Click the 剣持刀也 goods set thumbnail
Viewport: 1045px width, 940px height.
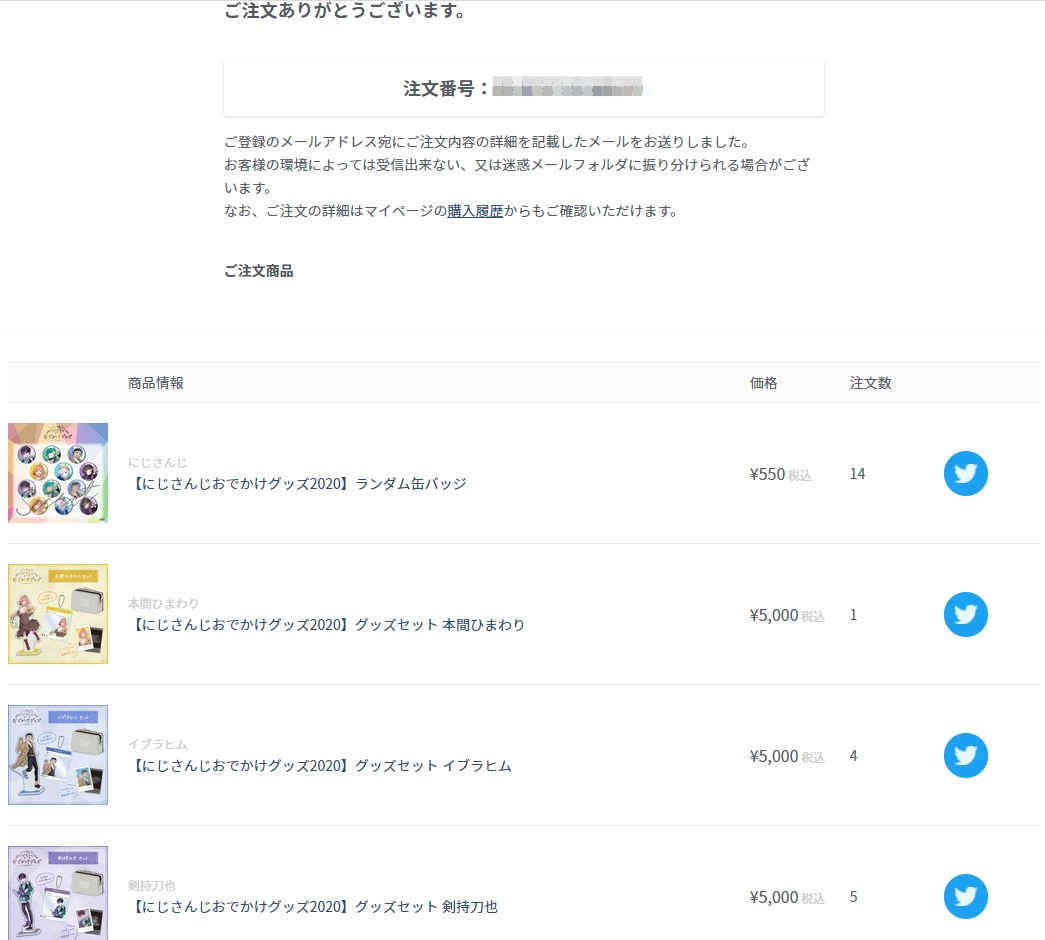58,893
